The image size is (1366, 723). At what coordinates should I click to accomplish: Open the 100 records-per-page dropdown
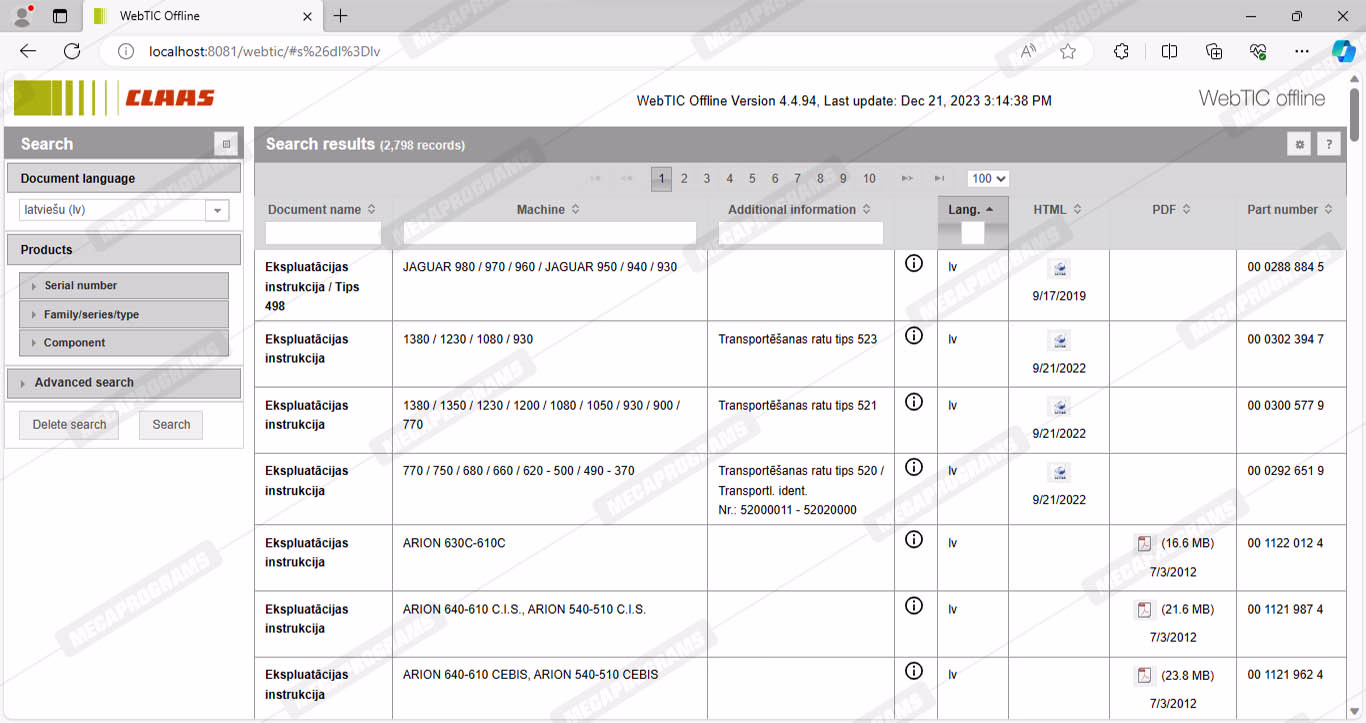coord(988,179)
